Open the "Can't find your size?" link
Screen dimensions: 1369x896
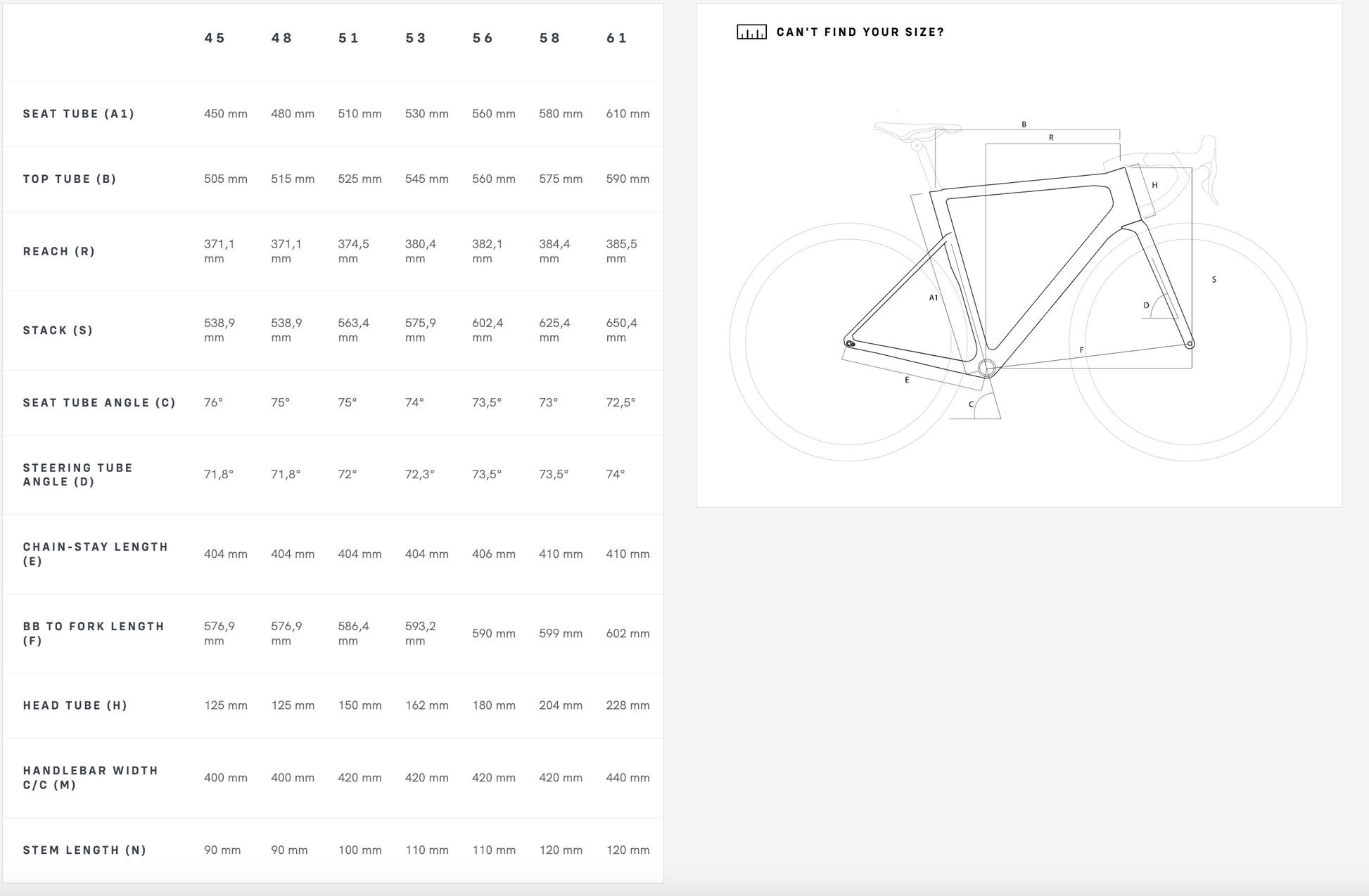pos(860,32)
